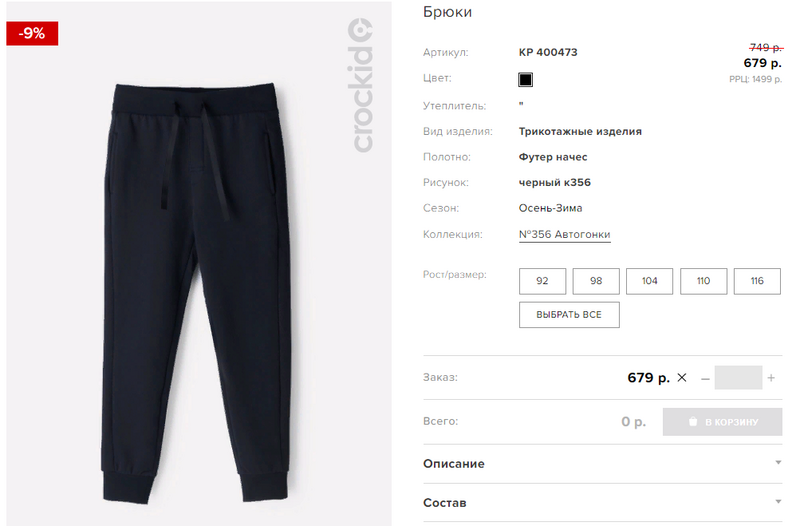Choose size 110
Image resolution: width=800 pixels, height=526 pixels.
tap(704, 281)
